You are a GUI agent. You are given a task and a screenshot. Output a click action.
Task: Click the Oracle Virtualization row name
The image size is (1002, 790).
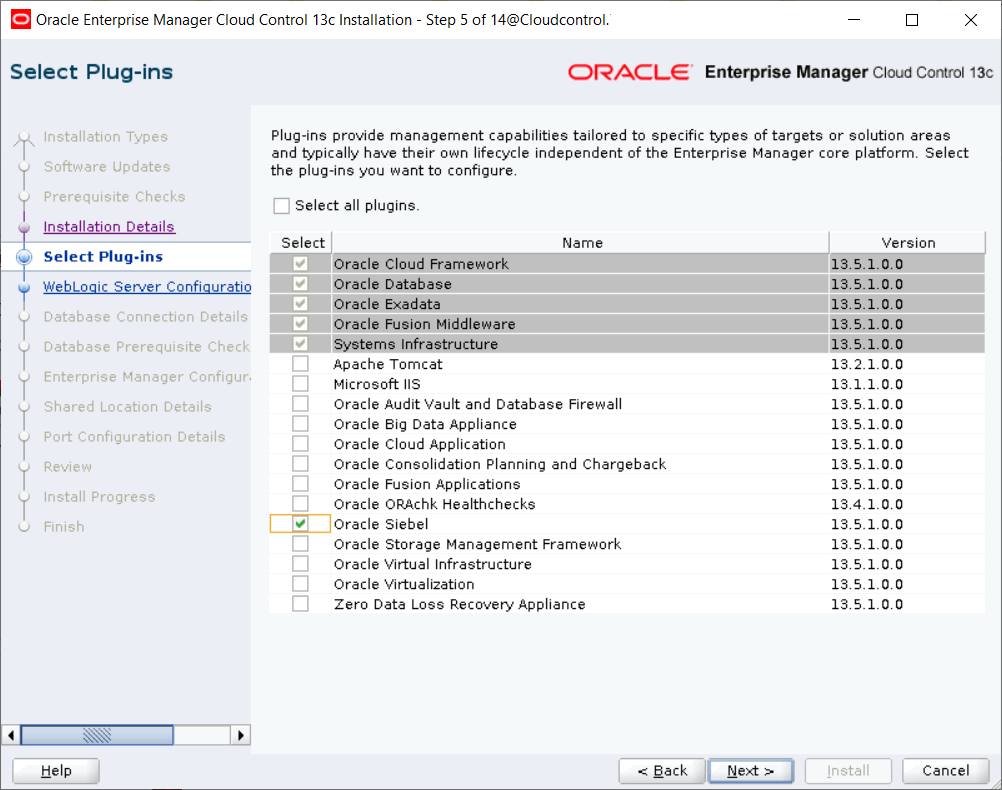[x=404, y=584]
